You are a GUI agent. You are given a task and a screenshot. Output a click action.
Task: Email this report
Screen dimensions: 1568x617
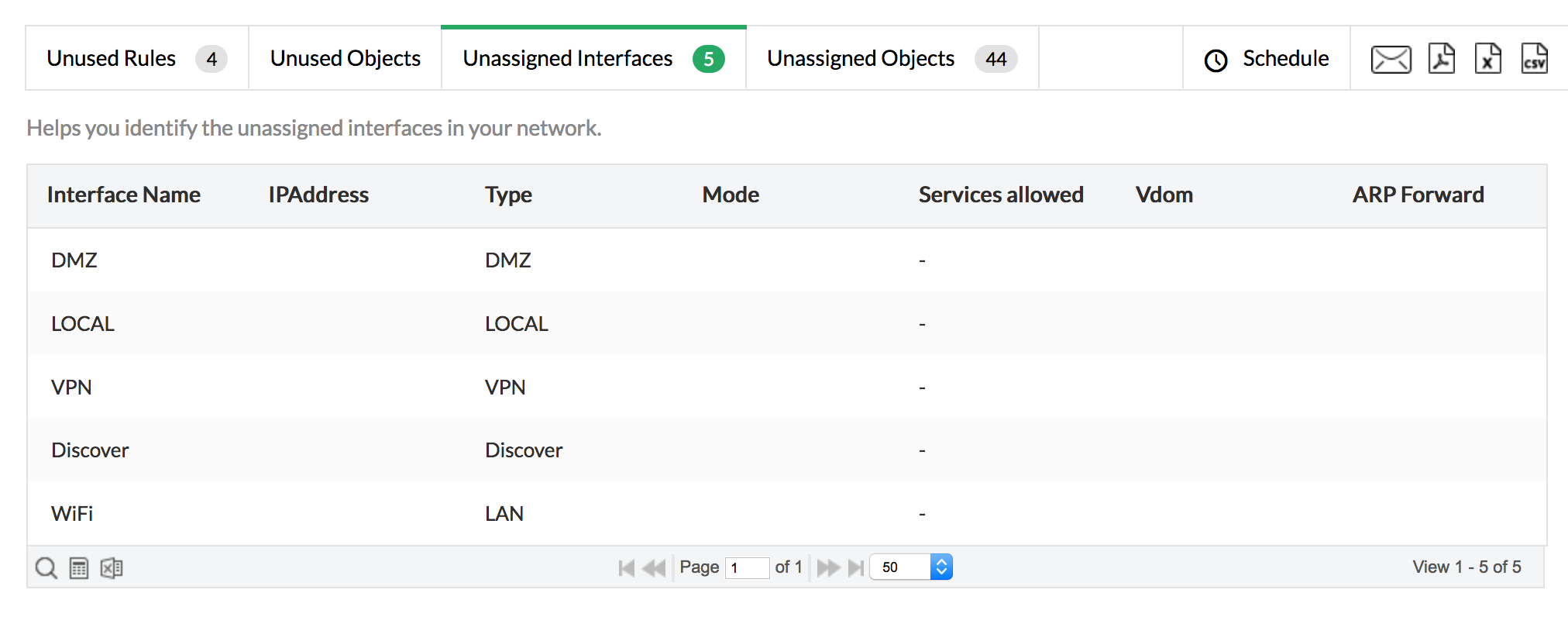[1390, 58]
